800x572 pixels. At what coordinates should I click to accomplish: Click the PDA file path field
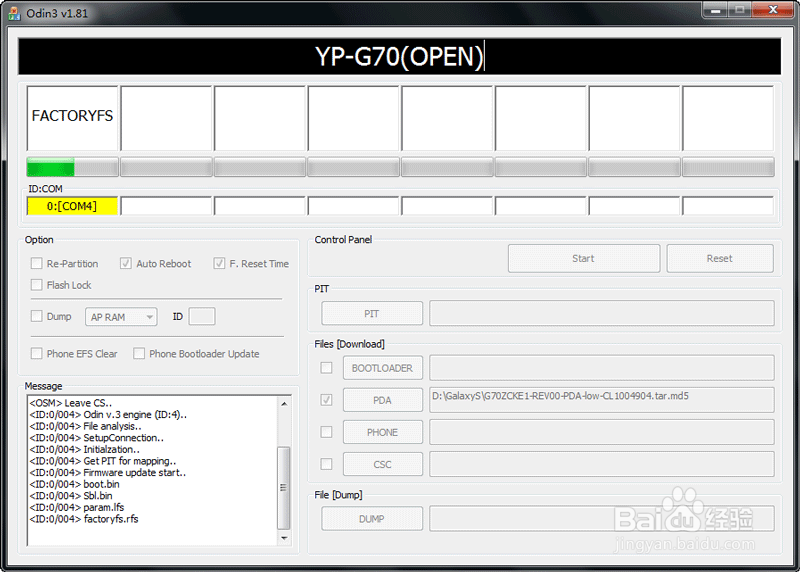click(x=602, y=400)
